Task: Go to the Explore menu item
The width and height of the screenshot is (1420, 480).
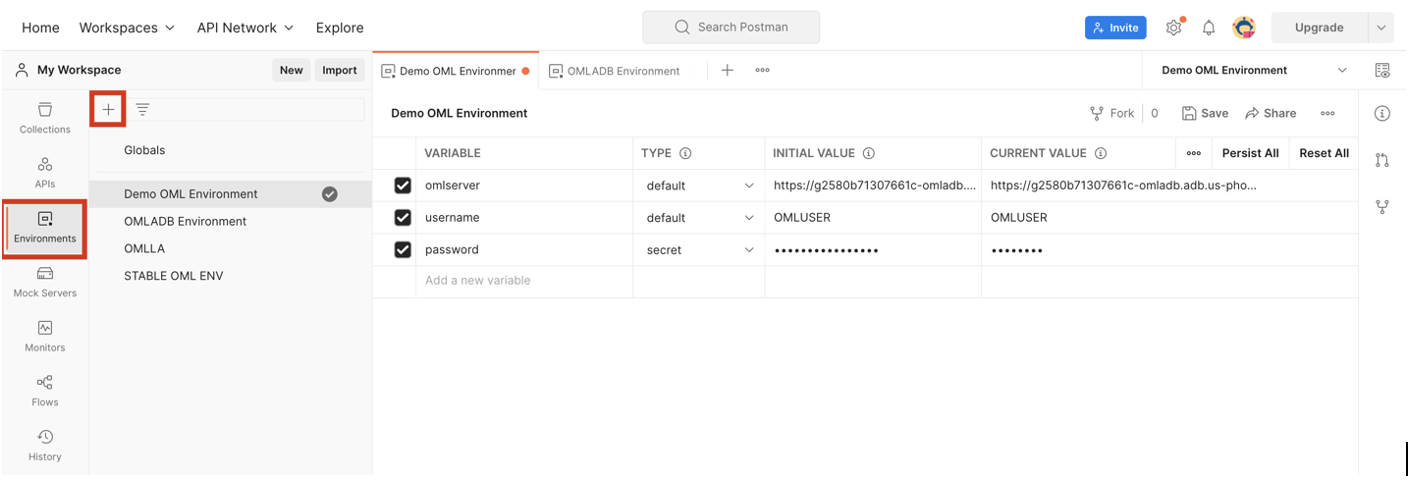Action: [x=339, y=28]
